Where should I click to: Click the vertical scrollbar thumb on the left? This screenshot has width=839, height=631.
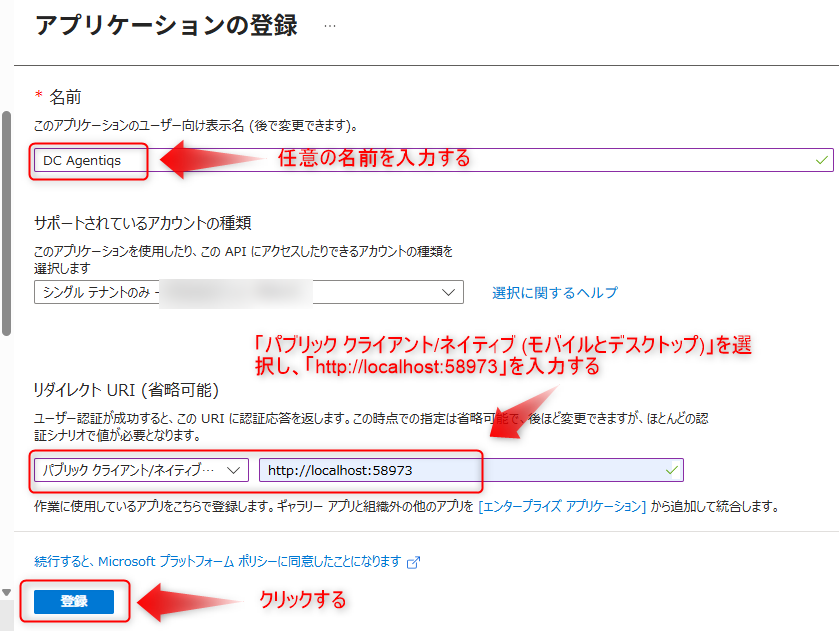(6, 223)
